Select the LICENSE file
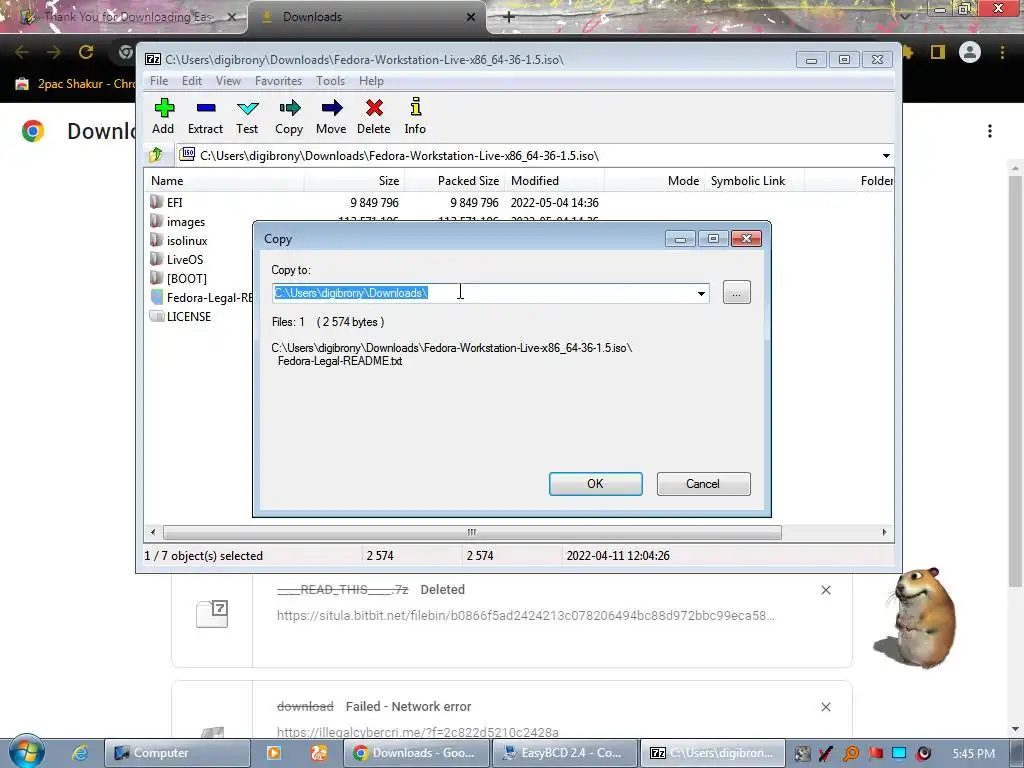Screen dimensions: 1024x768 [x=189, y=317]
